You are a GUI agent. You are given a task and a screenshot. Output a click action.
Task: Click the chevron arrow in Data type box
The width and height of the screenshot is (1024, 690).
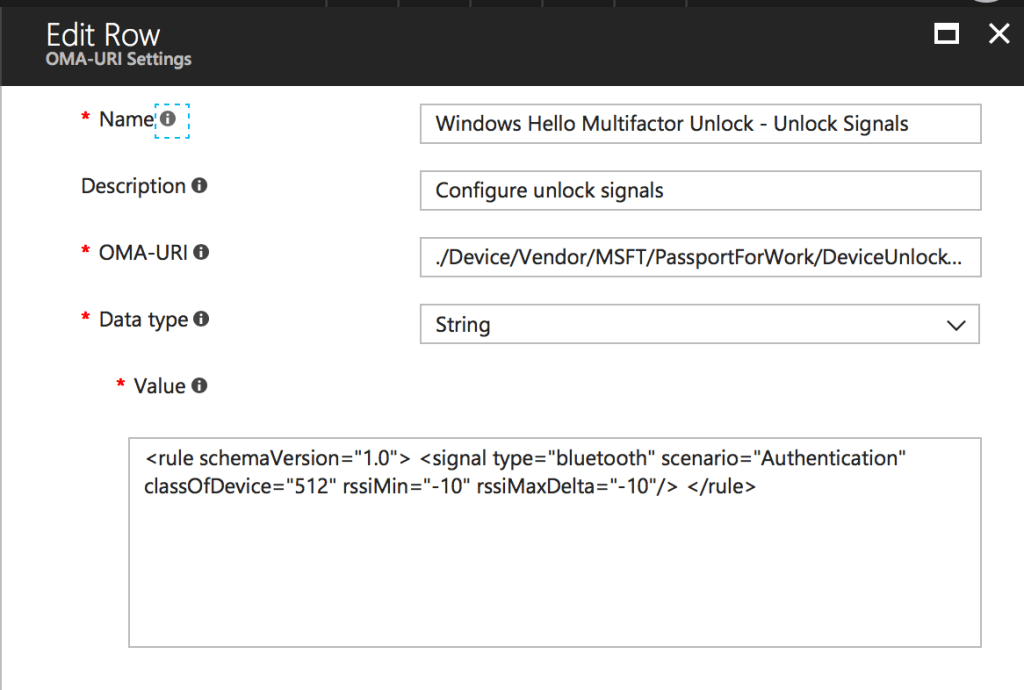[955, 325]
